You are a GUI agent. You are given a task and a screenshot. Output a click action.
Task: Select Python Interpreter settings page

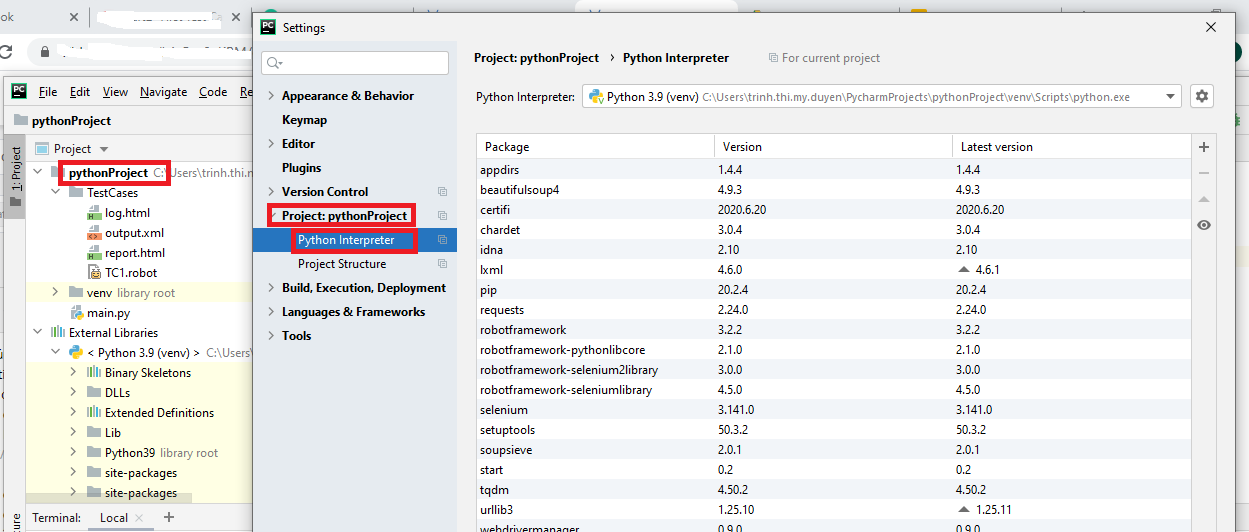tap(346, 240)
